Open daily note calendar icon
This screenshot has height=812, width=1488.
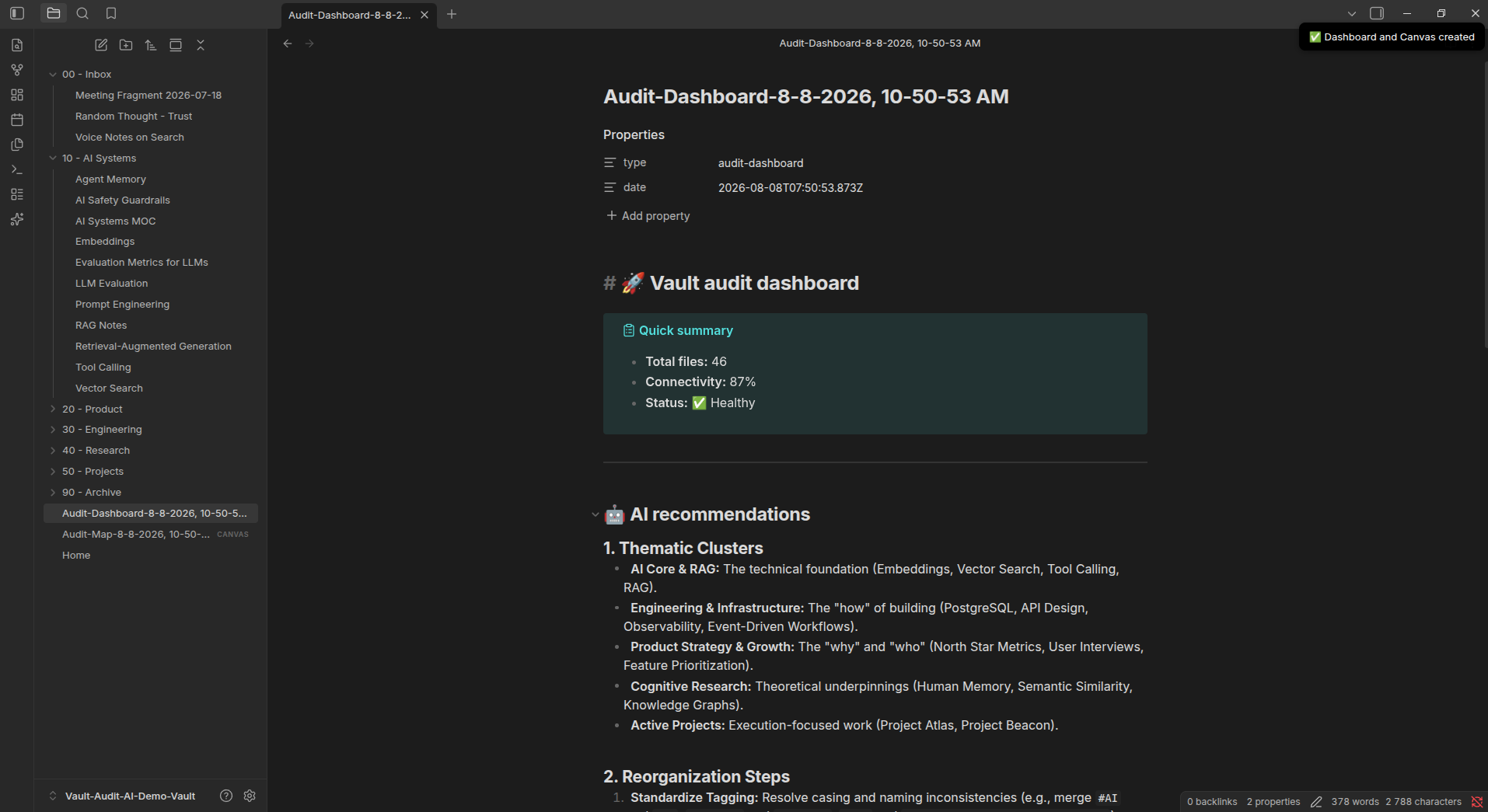[x=17, y=120]
